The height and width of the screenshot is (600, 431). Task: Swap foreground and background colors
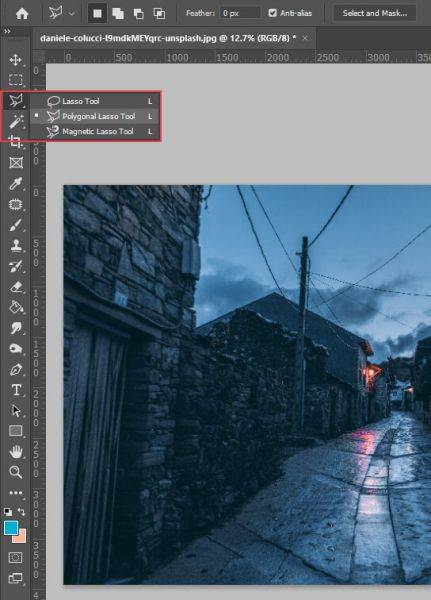[21, 512]
